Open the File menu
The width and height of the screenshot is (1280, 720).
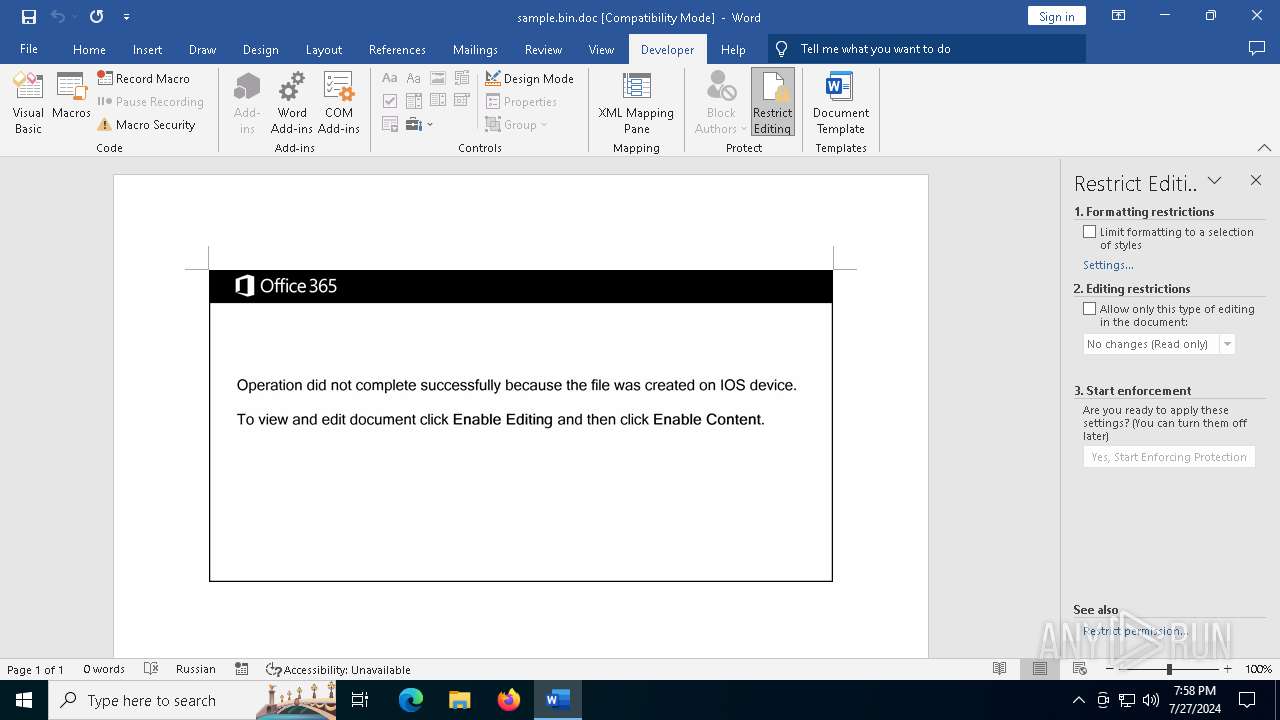click(x=29, y=49)
